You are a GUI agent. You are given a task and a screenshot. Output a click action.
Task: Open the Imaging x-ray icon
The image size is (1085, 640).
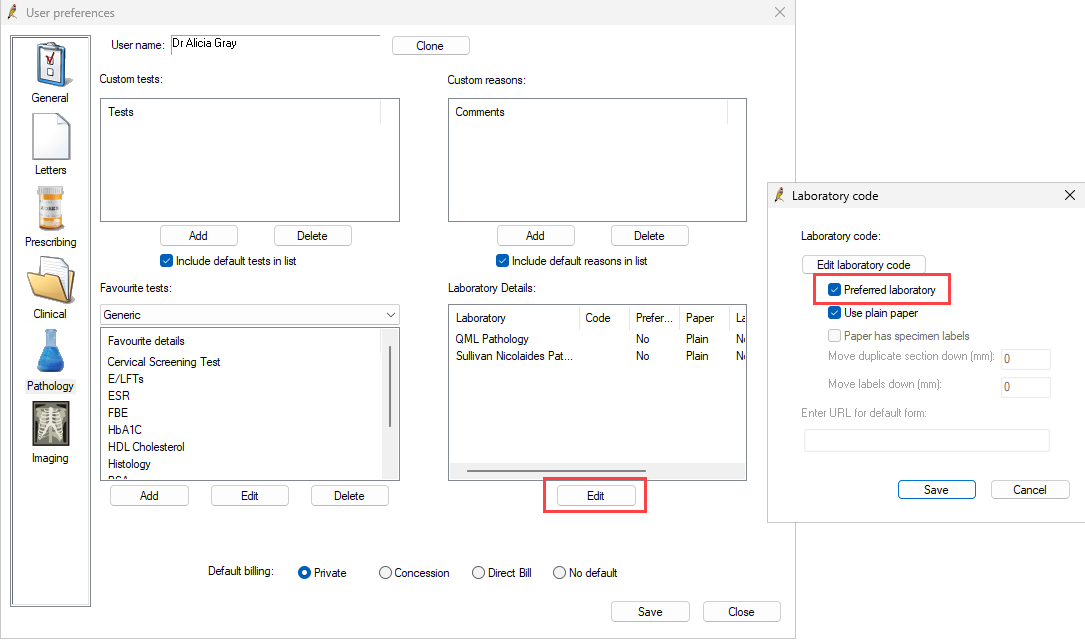[x=50, y=426]
